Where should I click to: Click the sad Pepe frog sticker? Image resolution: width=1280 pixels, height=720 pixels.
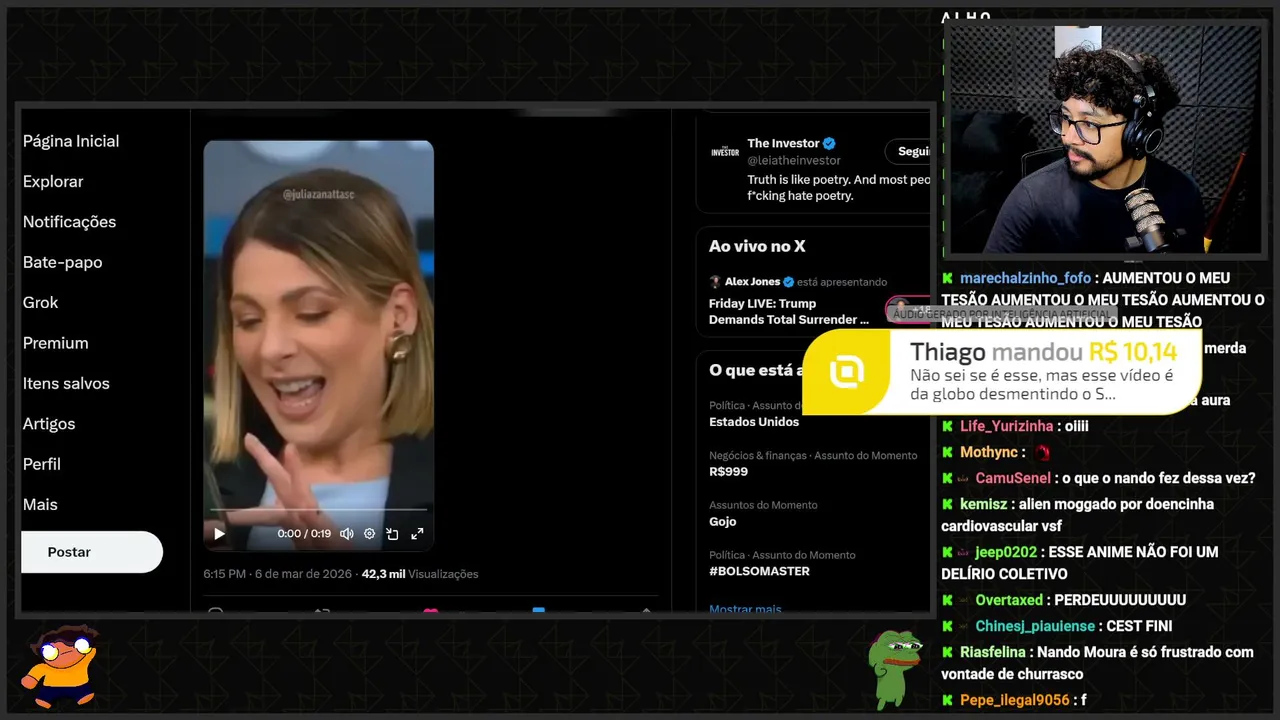893,668
